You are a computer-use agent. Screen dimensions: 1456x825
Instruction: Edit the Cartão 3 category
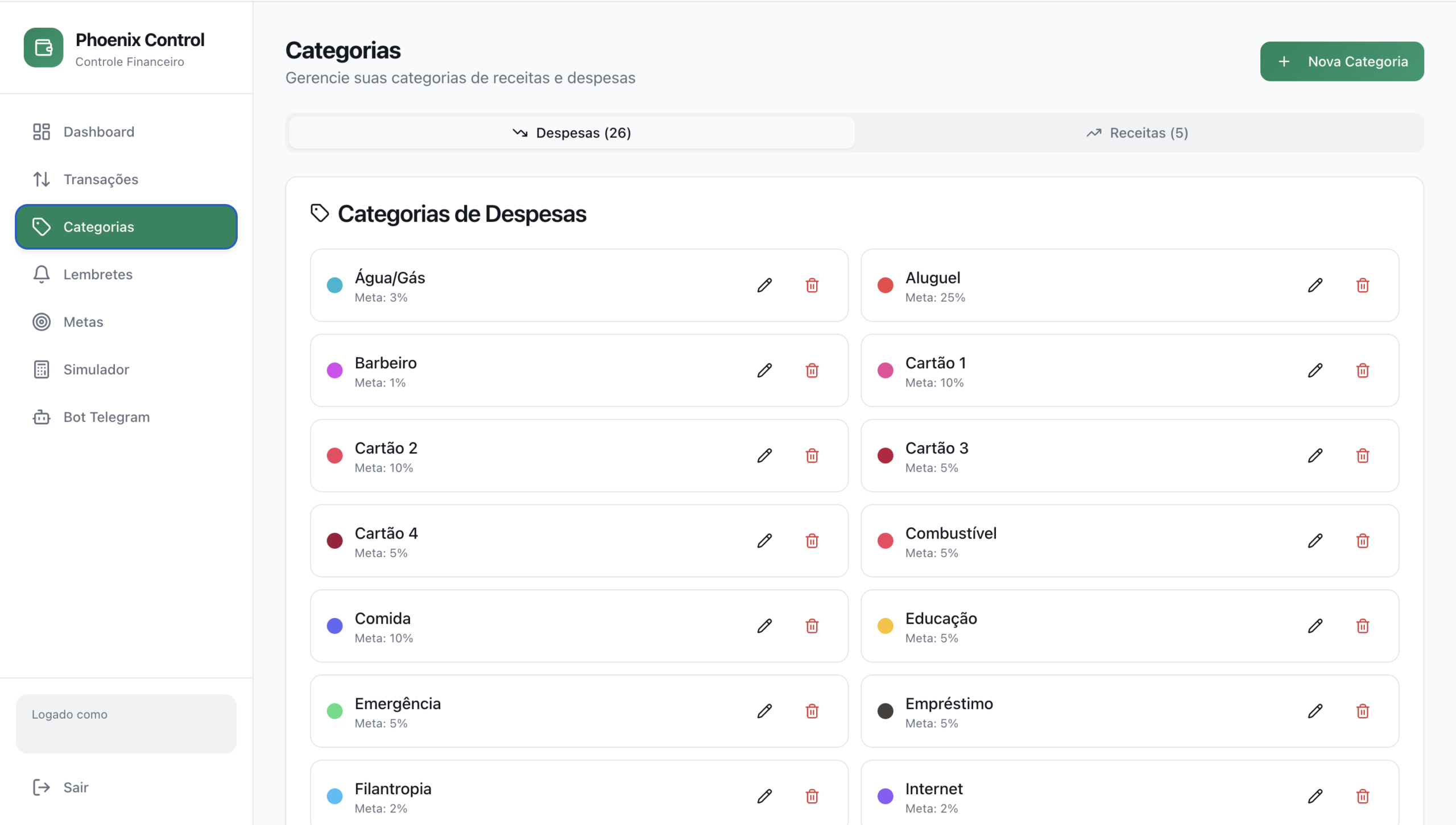1315,455
